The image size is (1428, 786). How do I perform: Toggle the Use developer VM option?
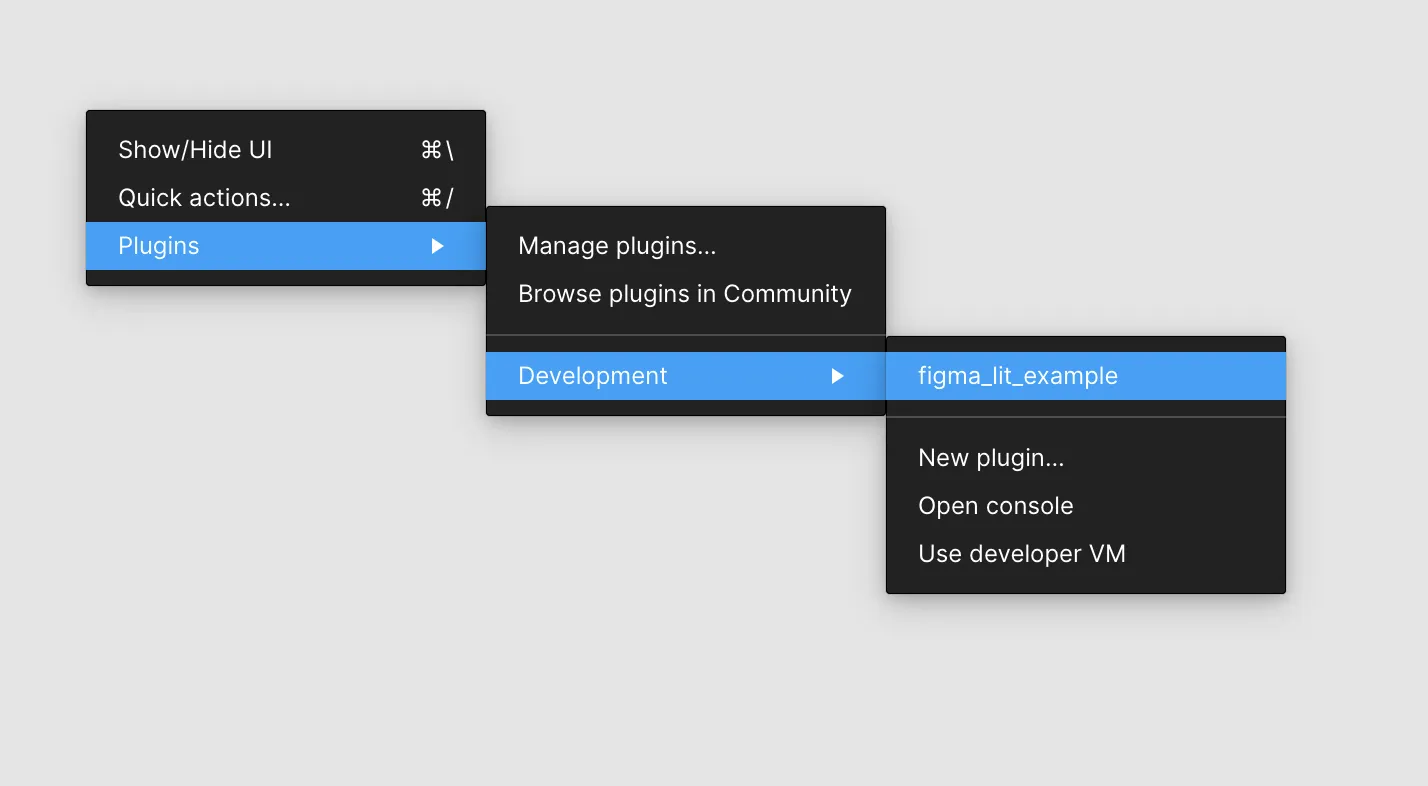[x=1021, y=554]
